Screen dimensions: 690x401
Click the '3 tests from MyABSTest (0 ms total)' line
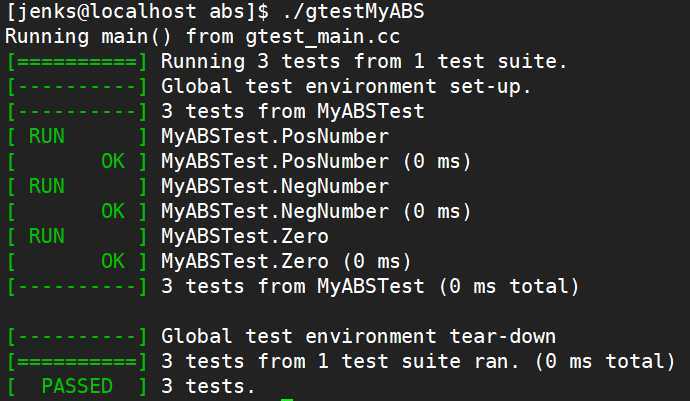370,287
